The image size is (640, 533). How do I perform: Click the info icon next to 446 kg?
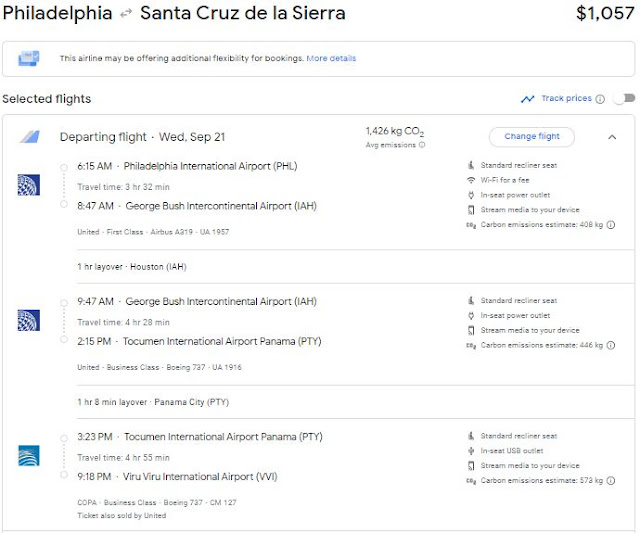tap(610, 345)
